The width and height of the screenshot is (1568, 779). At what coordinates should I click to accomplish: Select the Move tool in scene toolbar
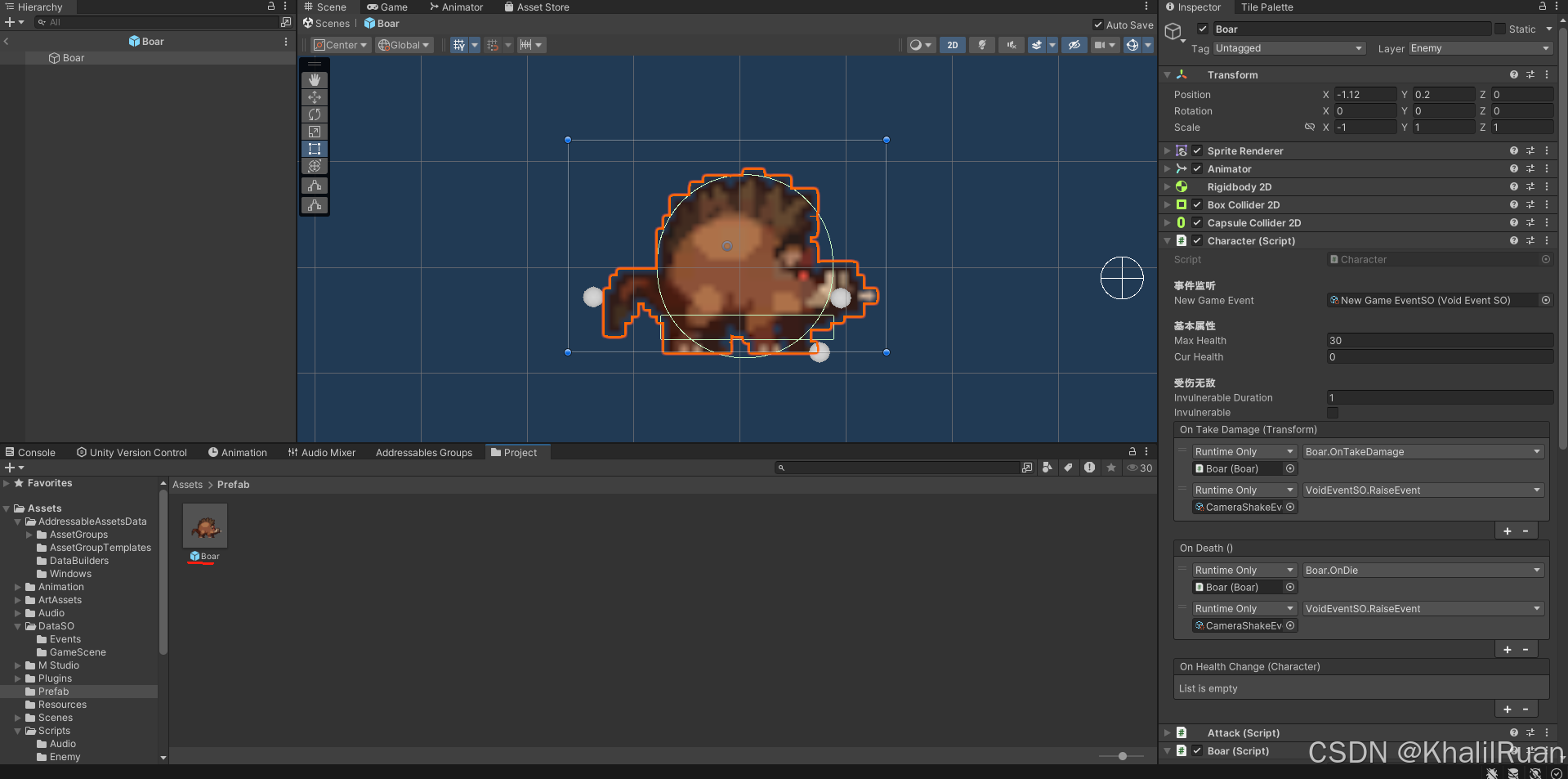point(315,97)
